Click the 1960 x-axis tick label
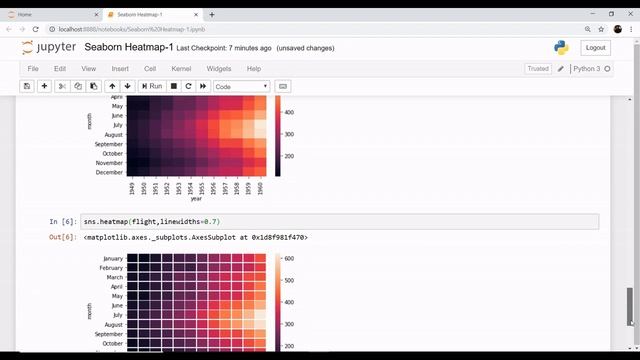The width and height of the screenshot is (640, 360). (x=260, y=188)
